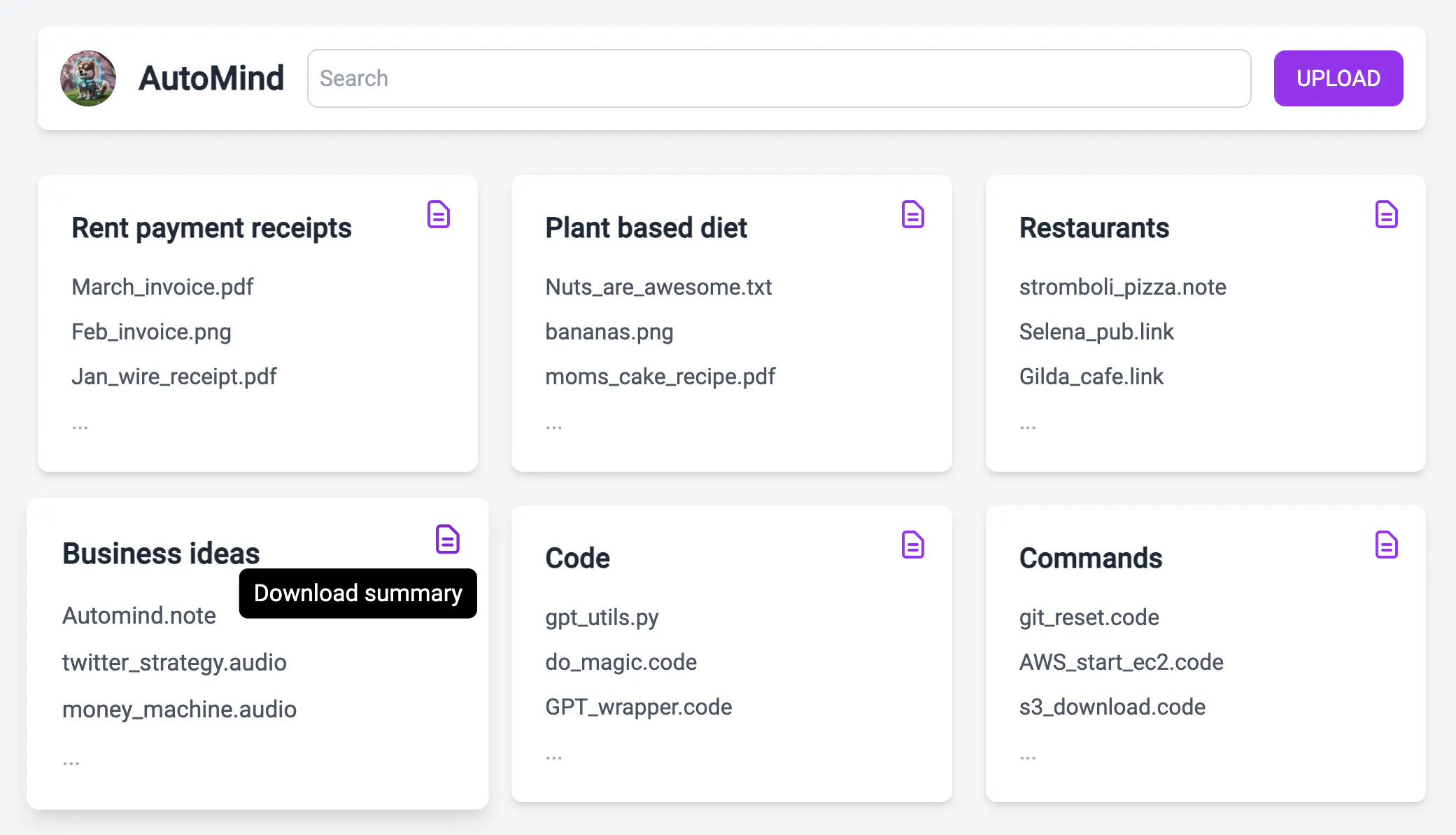Open Automind.note file
The height and width of the screenshot is (835, 1456).
point(139,615)
